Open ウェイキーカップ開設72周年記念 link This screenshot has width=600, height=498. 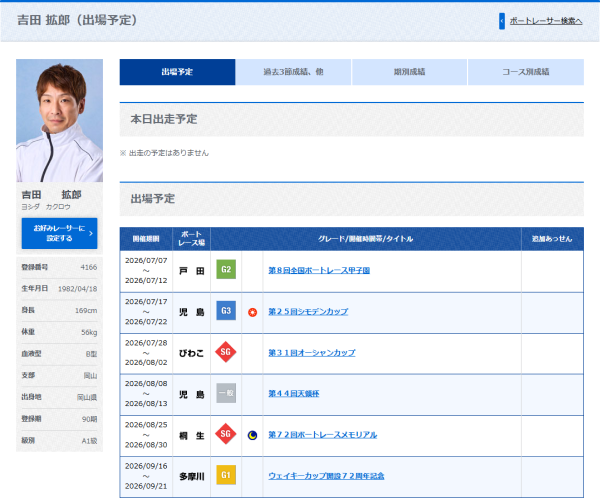(326, 476)
